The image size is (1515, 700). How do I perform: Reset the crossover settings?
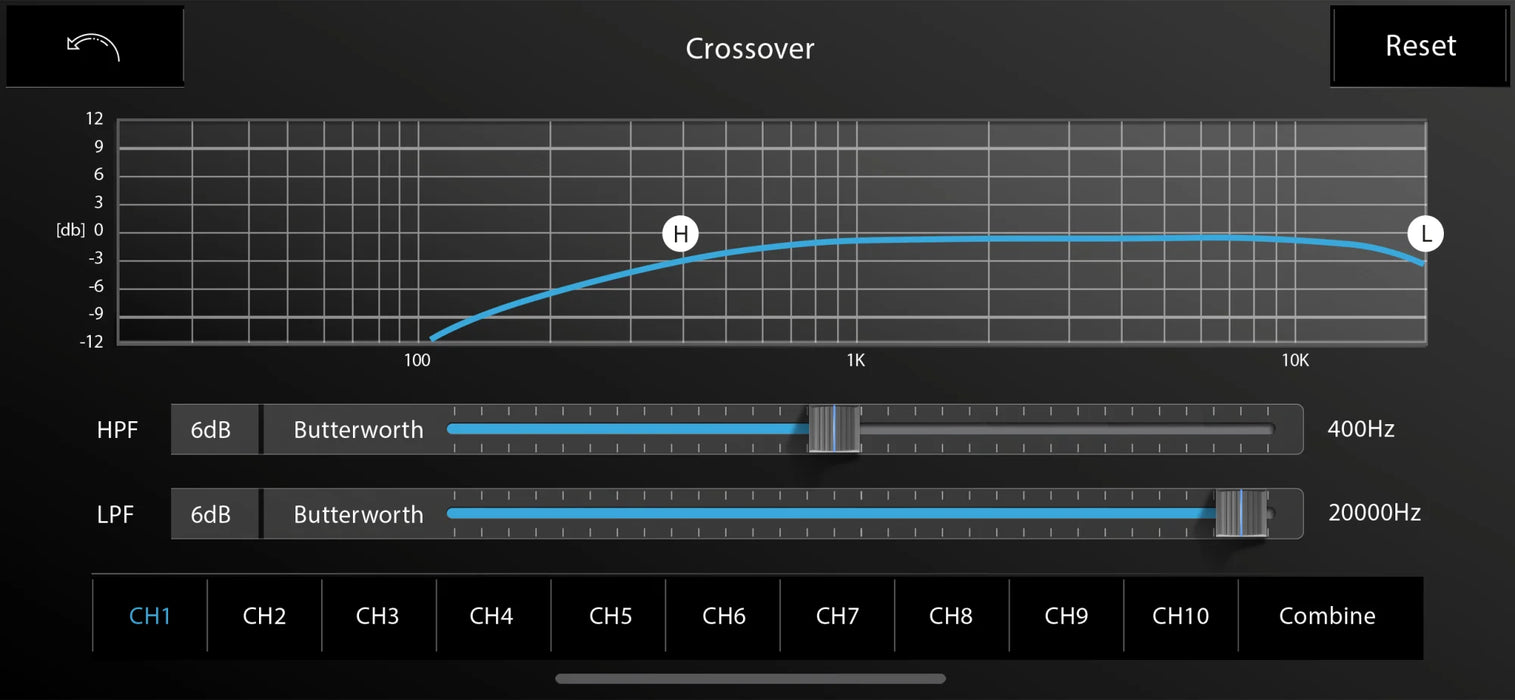(x=1420, y=46)
